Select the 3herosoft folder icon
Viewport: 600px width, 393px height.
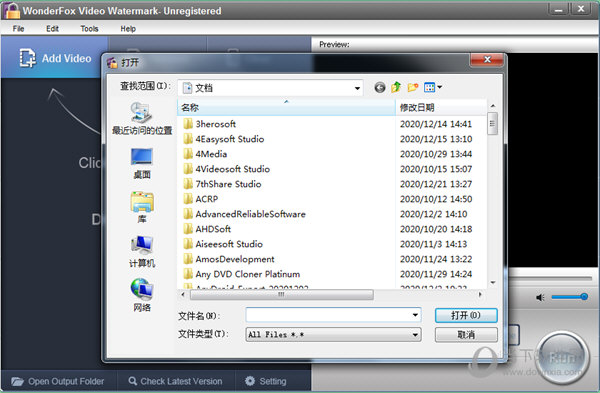point(188,124)
